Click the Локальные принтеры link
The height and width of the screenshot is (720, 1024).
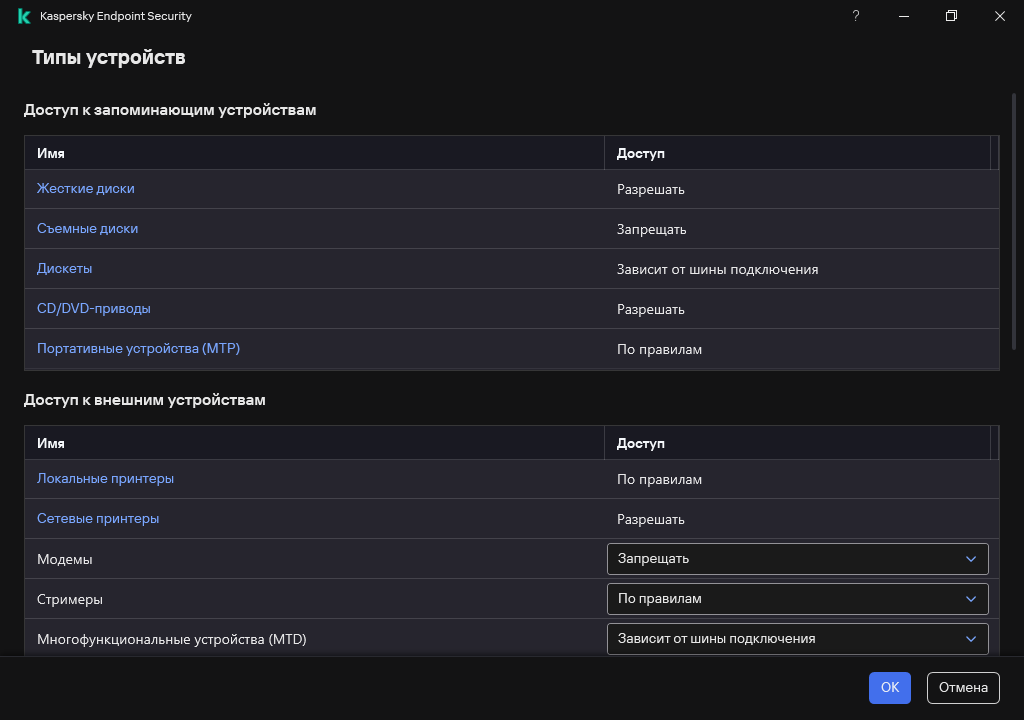(105, 479)
